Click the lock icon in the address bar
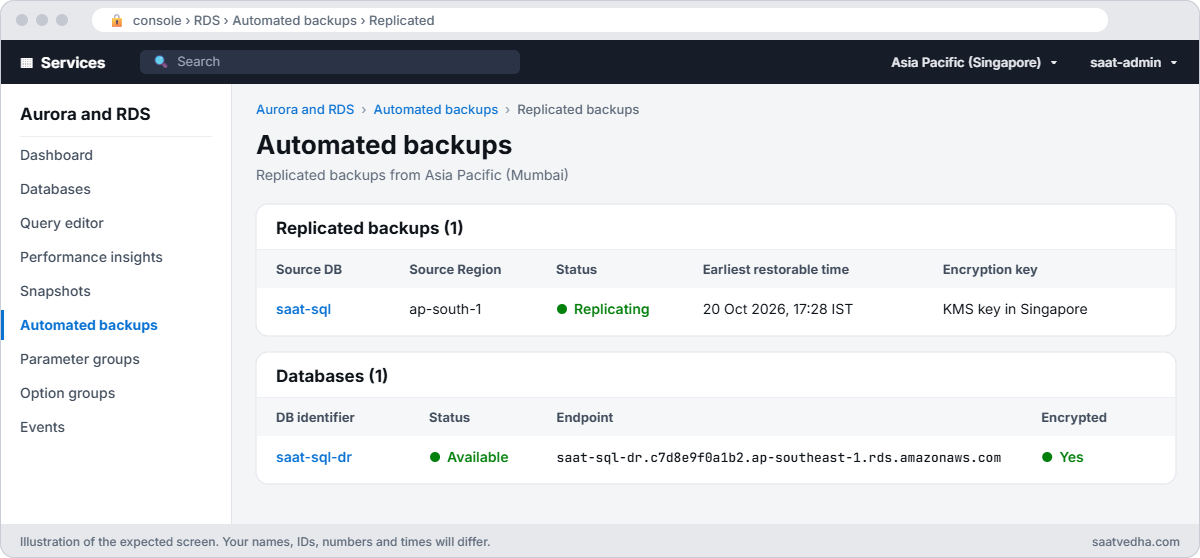1200x558 pixels. point(117,20)
